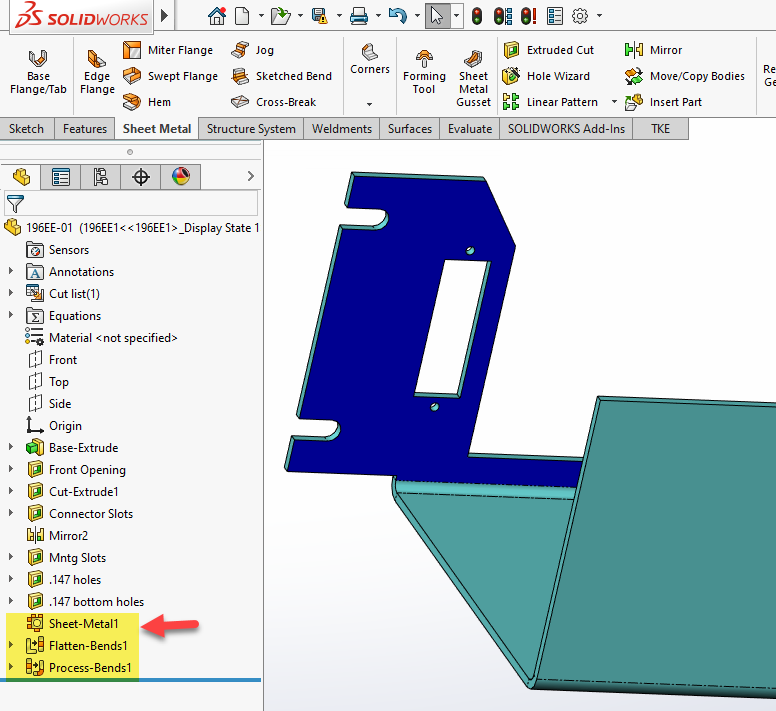This screenshot has width=776, height=711.
Task: Select the Jog tool
Action: (x=252, y=50)
